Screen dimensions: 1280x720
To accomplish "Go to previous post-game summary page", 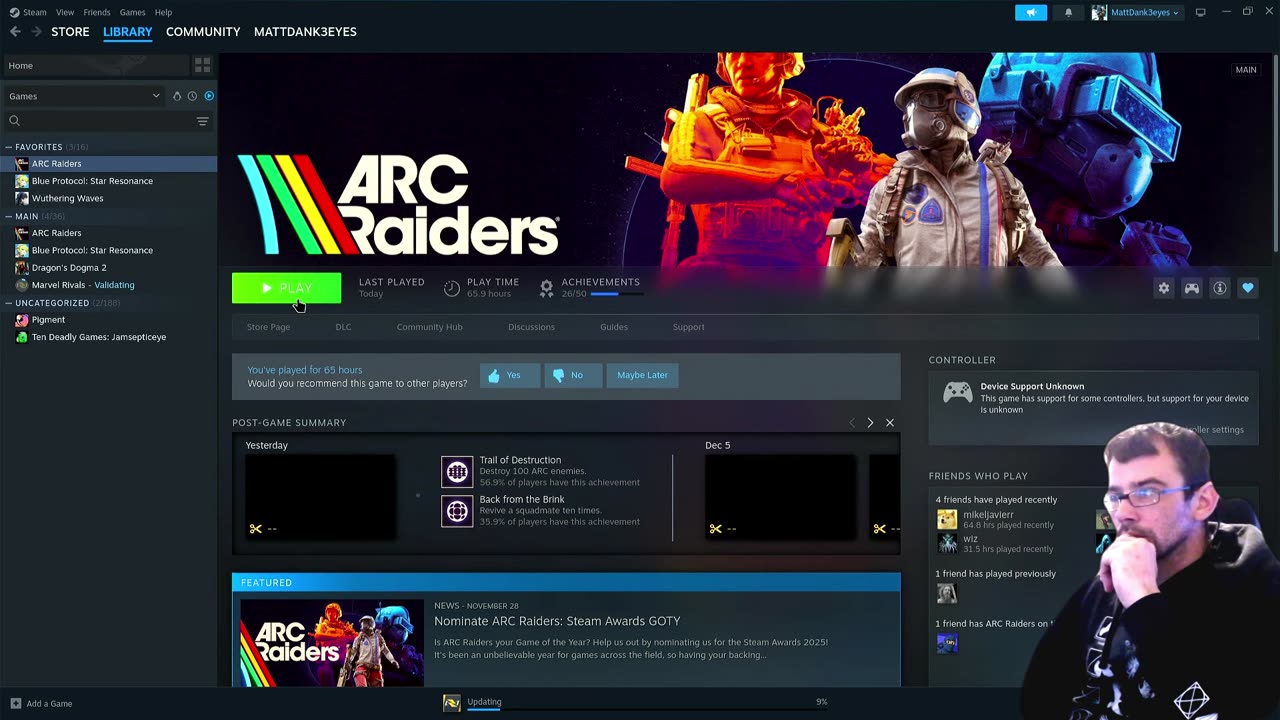I will click(852, 423).
